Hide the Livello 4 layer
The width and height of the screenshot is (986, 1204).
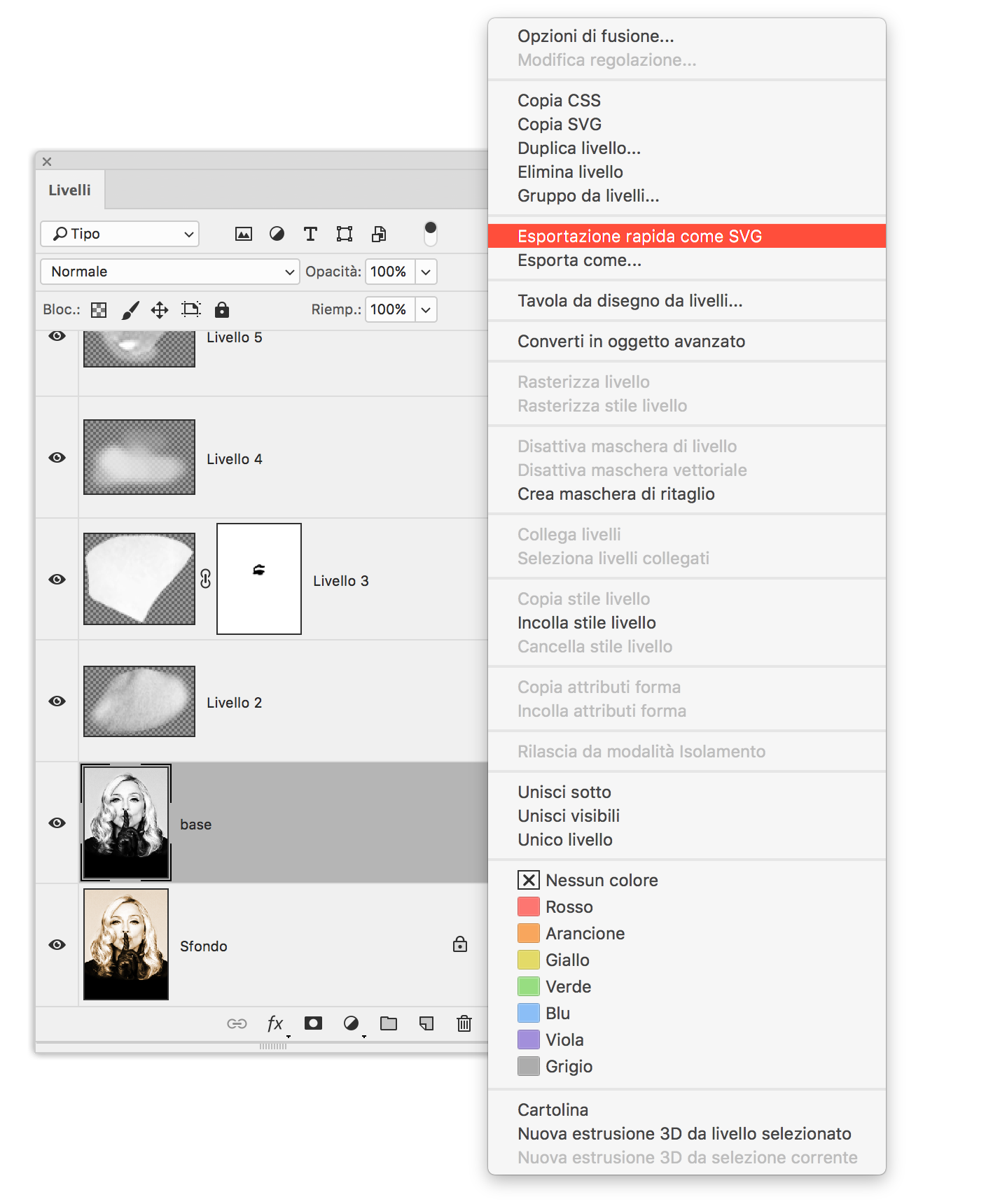[x=57, y=458]
